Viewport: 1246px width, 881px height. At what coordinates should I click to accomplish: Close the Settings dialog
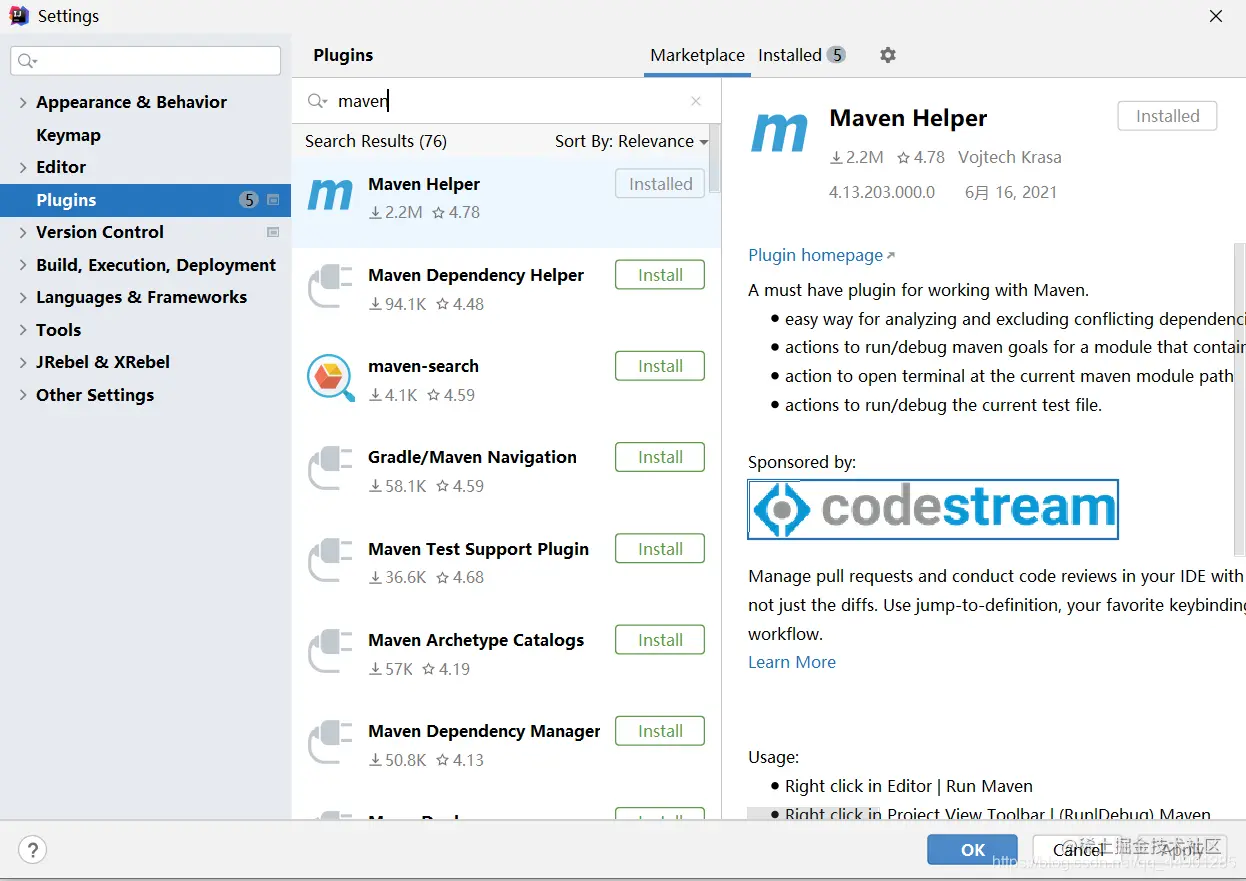tap(1216, 16)
